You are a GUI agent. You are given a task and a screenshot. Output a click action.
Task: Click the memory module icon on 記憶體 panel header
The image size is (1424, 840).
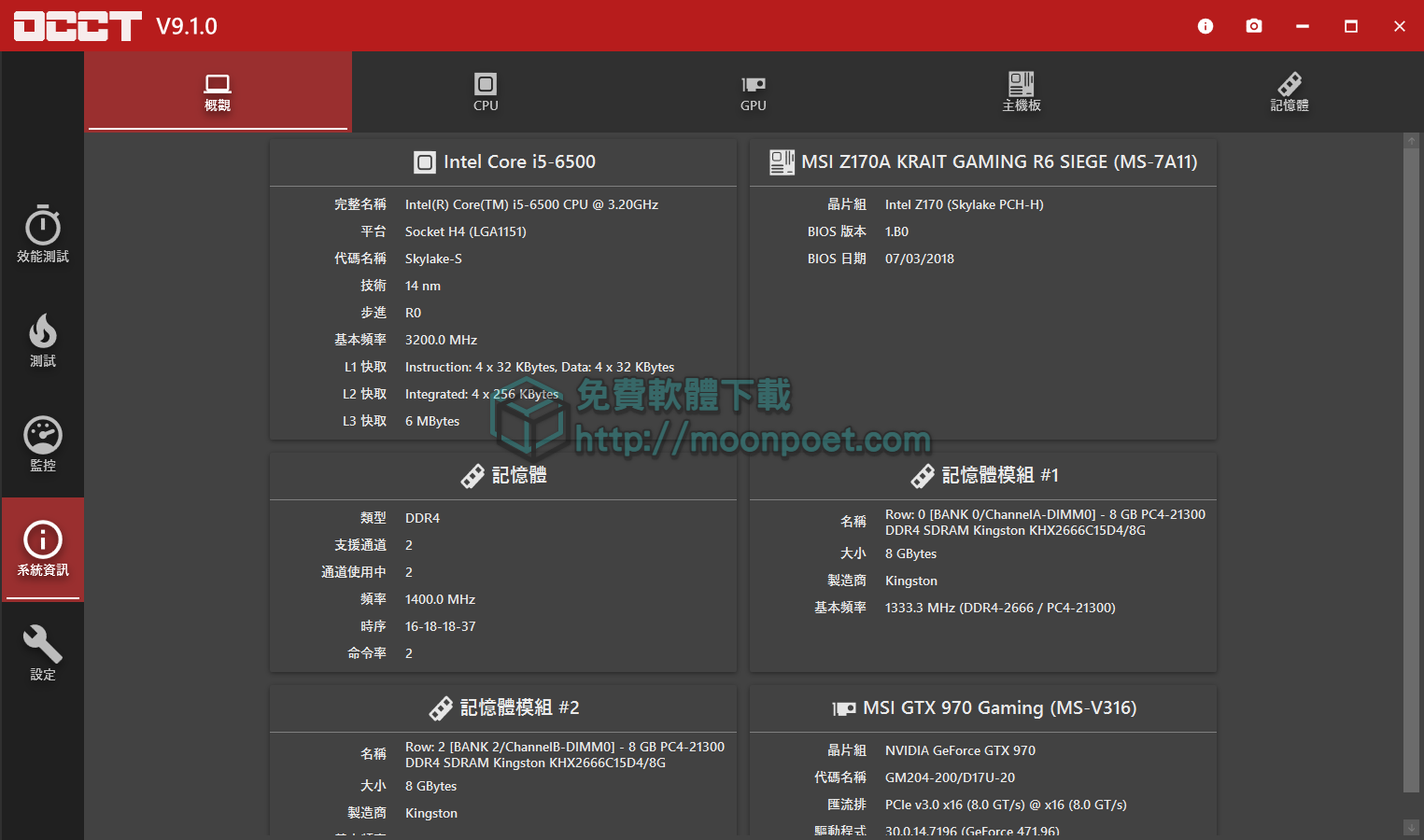(473, 475)
